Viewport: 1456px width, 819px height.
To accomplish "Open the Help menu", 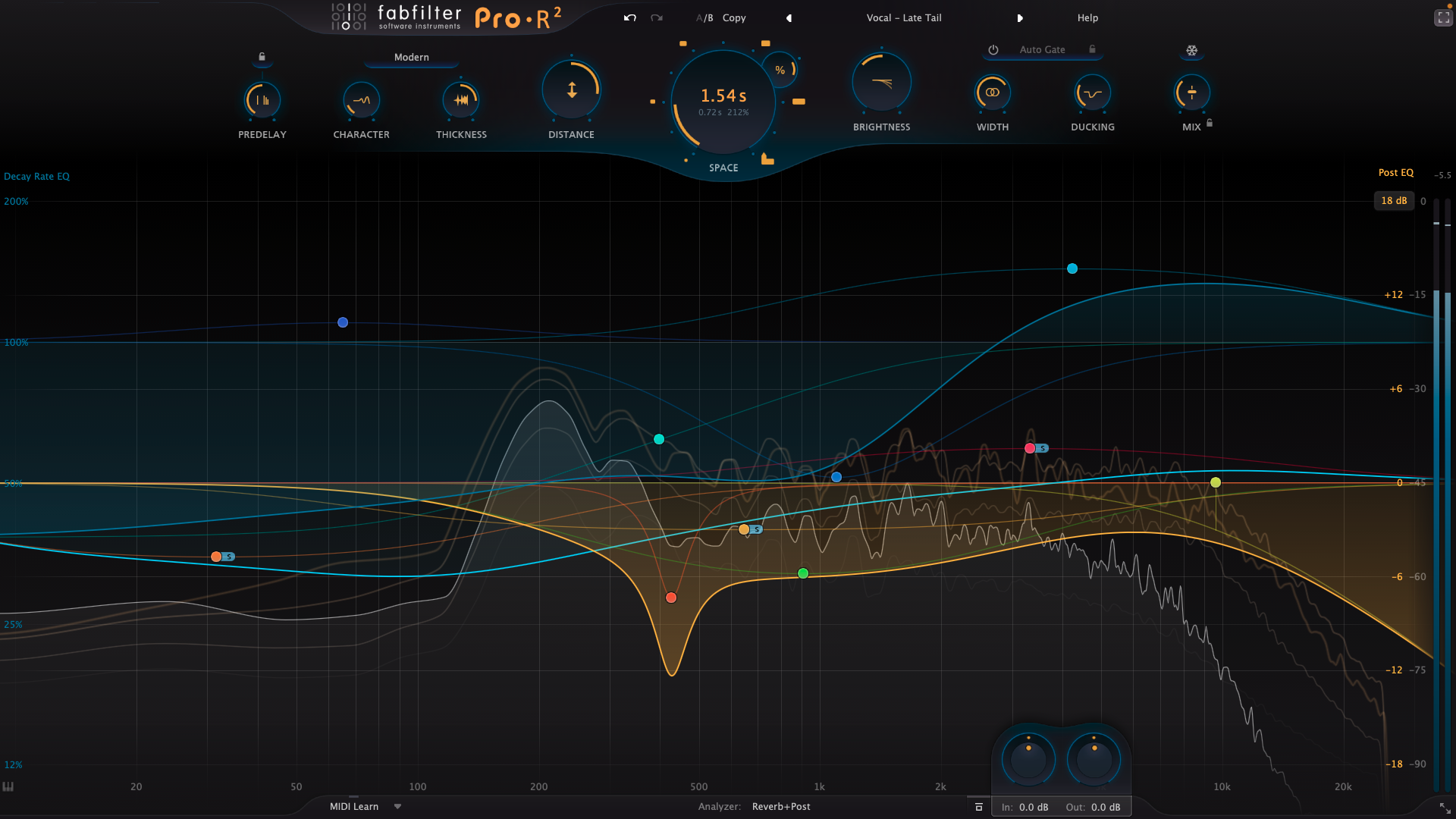I will [x=1087, y=17].
